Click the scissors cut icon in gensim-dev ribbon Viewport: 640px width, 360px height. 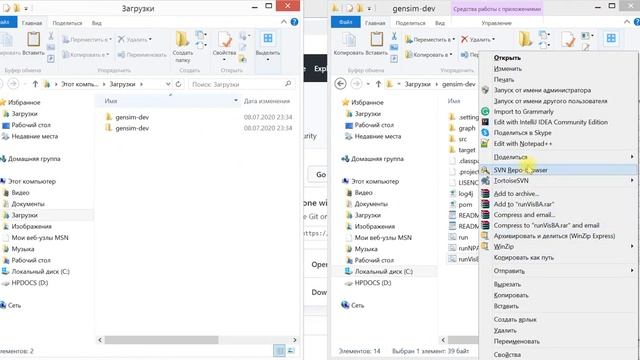394,37
